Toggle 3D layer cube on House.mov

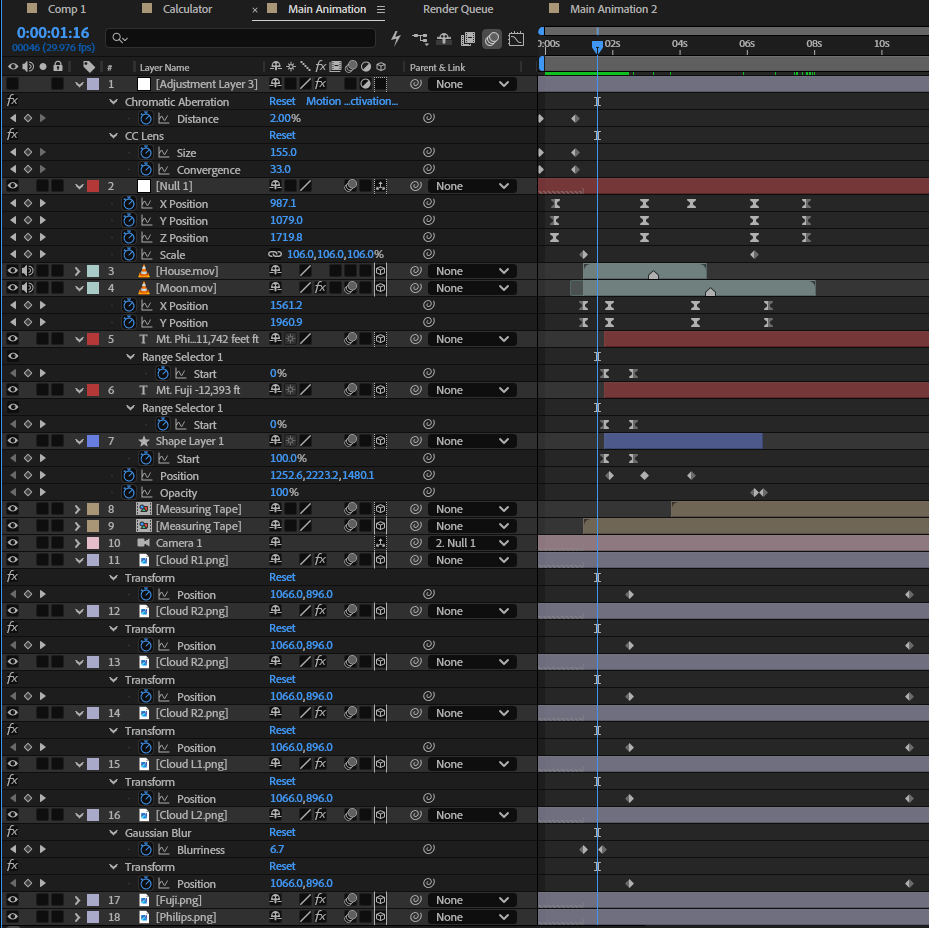tap(380, 271)
